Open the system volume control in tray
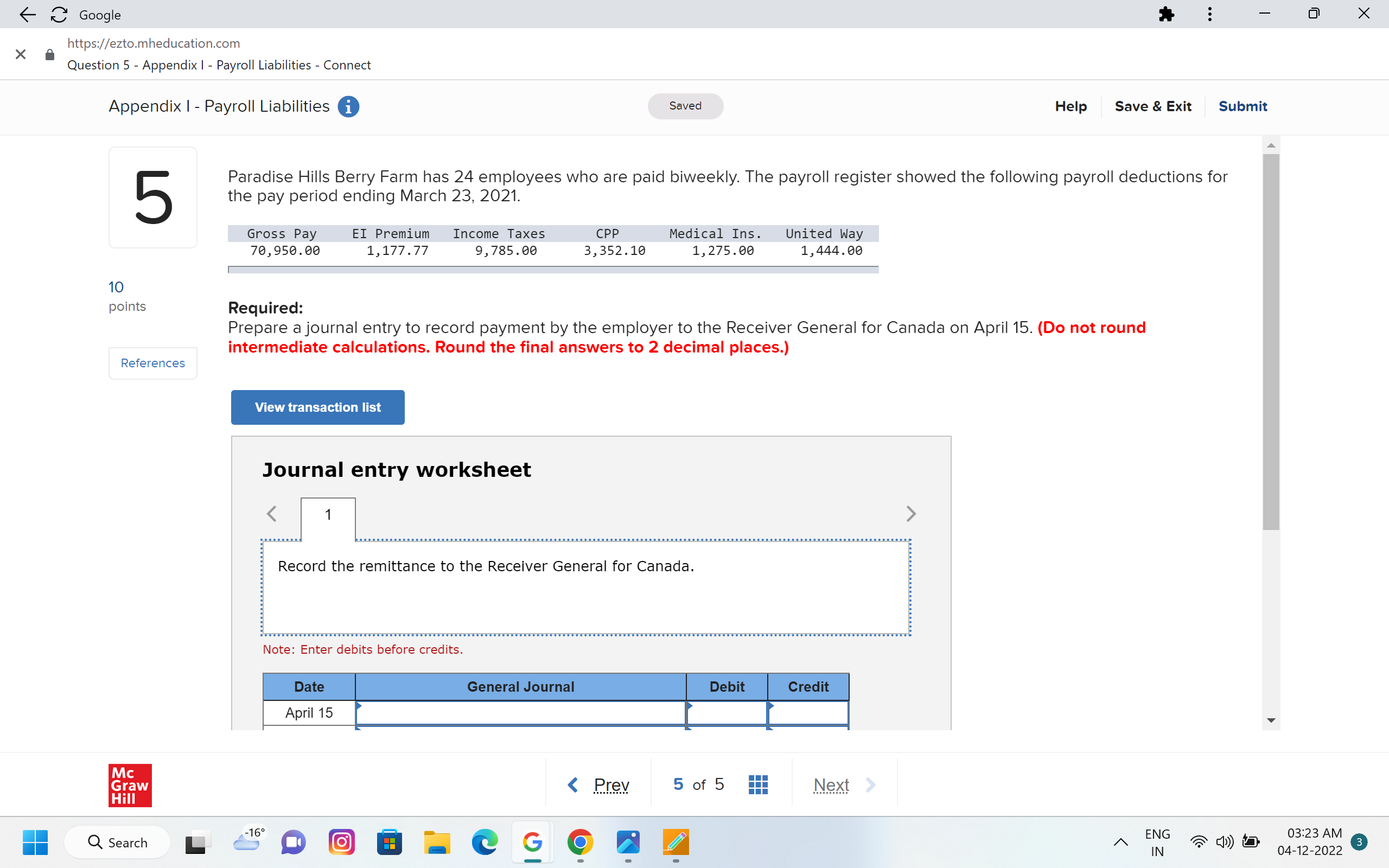 pyautogui.click(x=1224, y=842)
